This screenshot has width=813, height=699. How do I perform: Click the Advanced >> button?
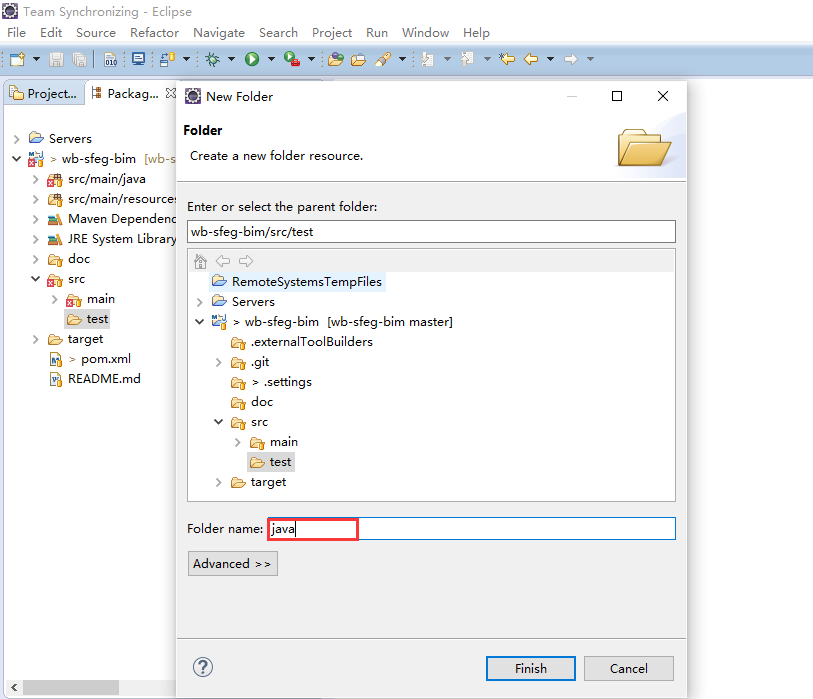click(x=232, y=564)
